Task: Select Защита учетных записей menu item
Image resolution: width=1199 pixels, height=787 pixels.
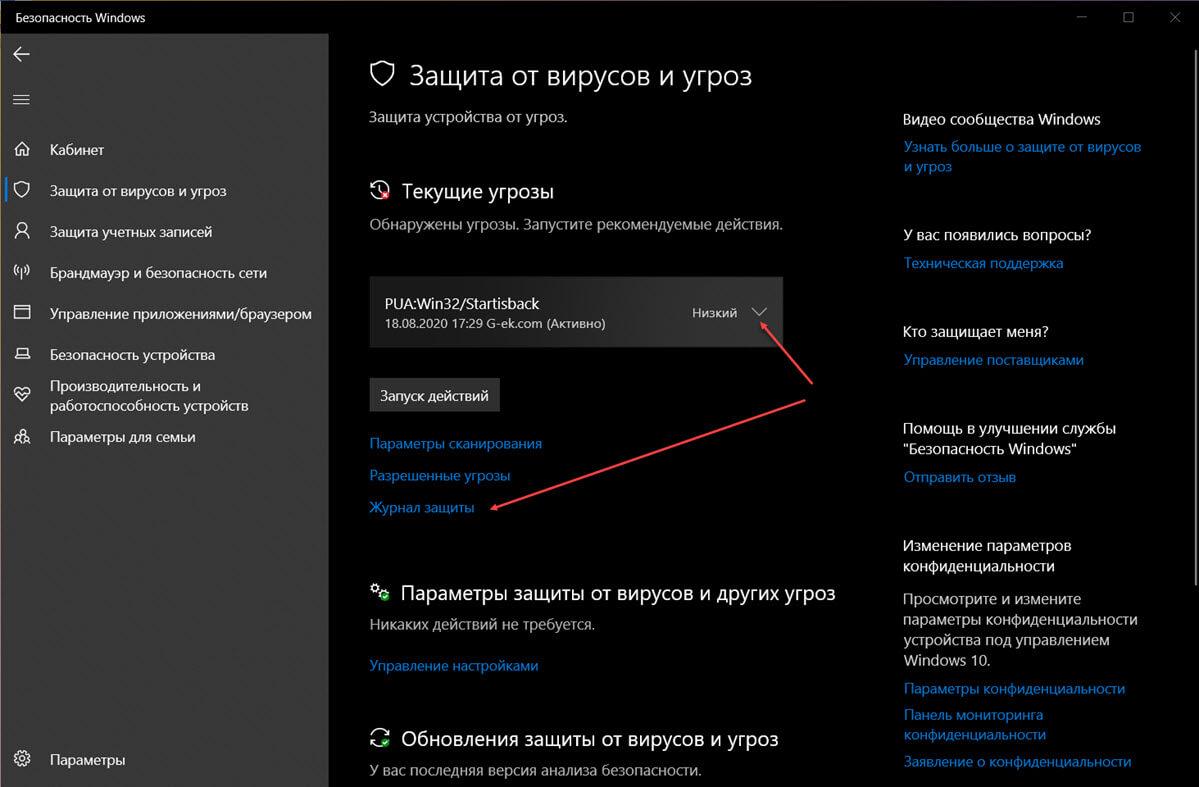Action: (131, 232)
